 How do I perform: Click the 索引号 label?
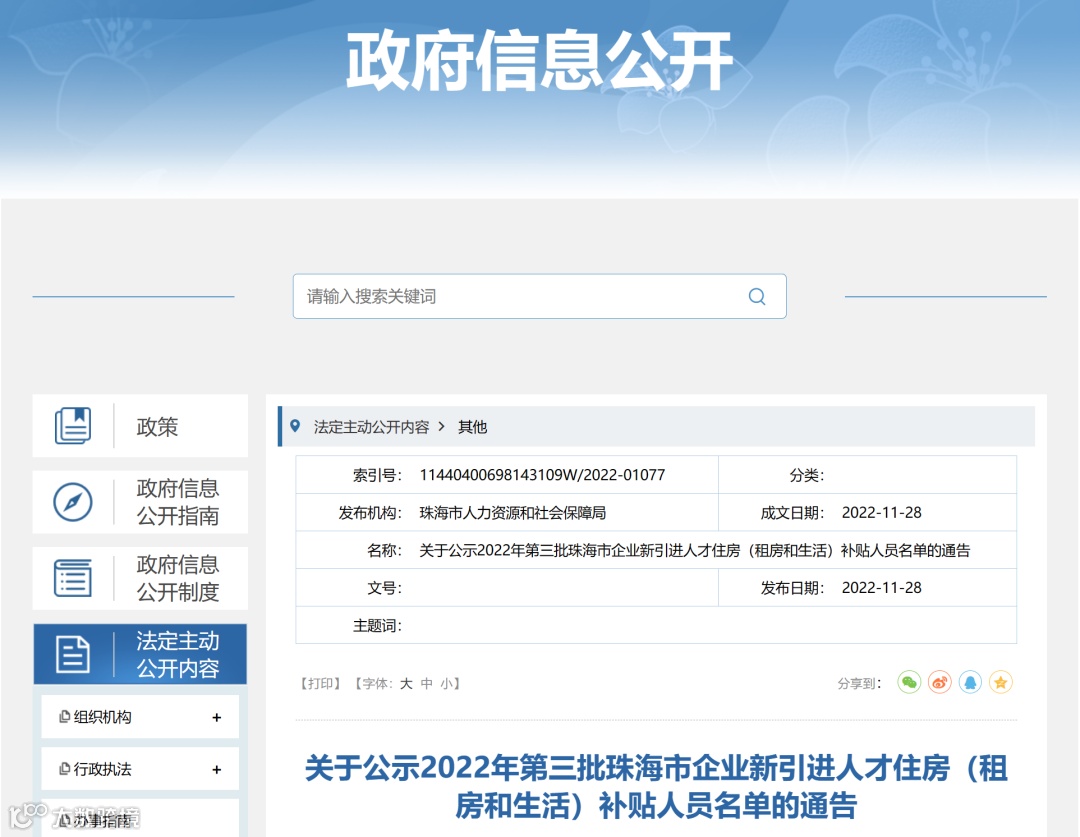[377, 475]
